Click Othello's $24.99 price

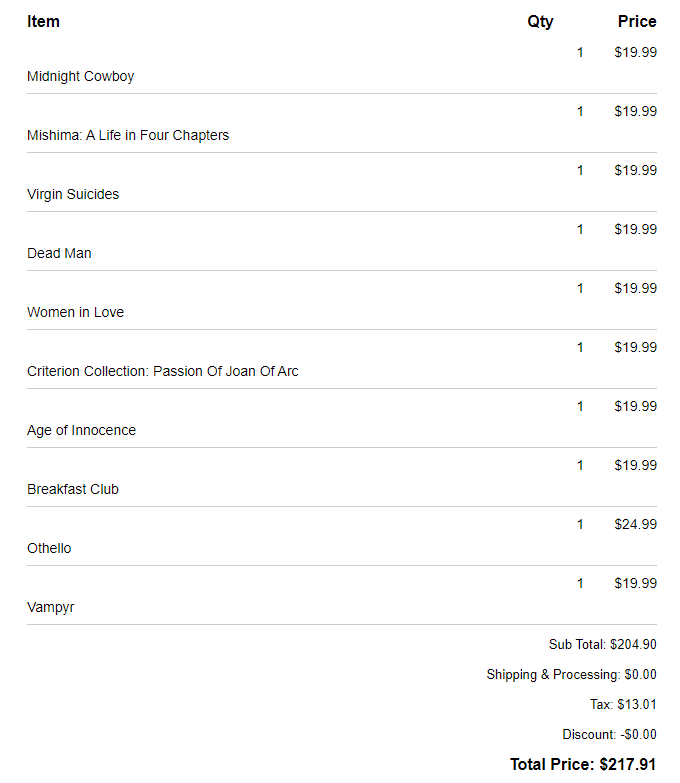click(x=636, y=524)
